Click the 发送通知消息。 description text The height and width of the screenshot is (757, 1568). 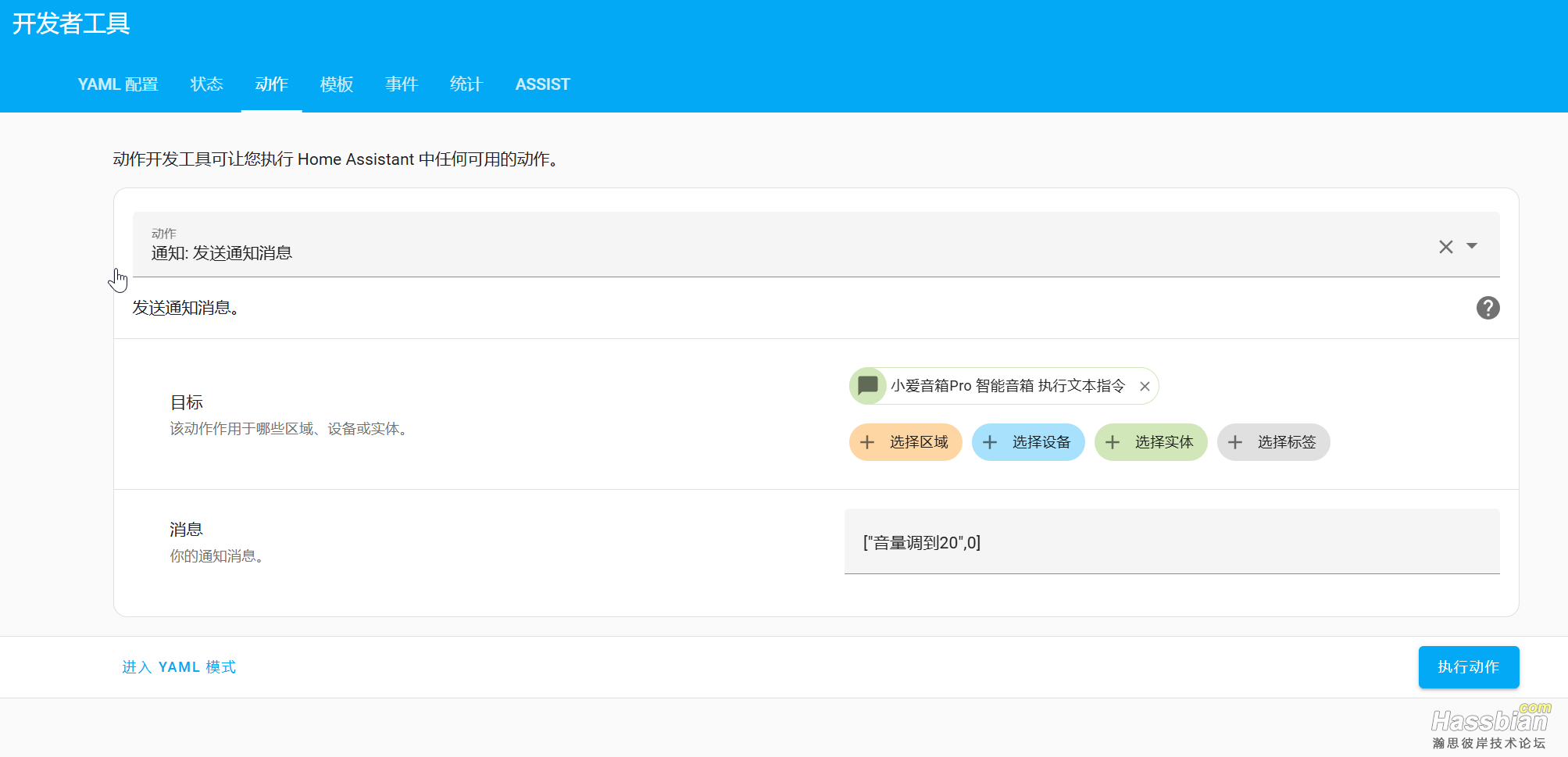point(186,308)
